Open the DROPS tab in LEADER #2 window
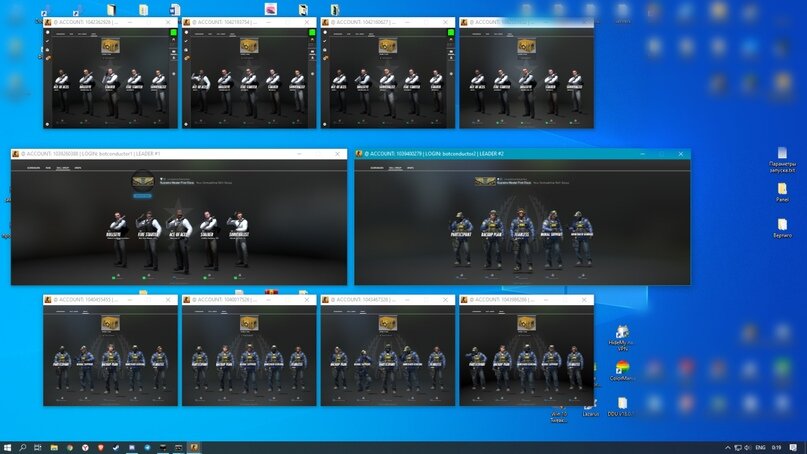The image size is (807, 454). [410, 168]
